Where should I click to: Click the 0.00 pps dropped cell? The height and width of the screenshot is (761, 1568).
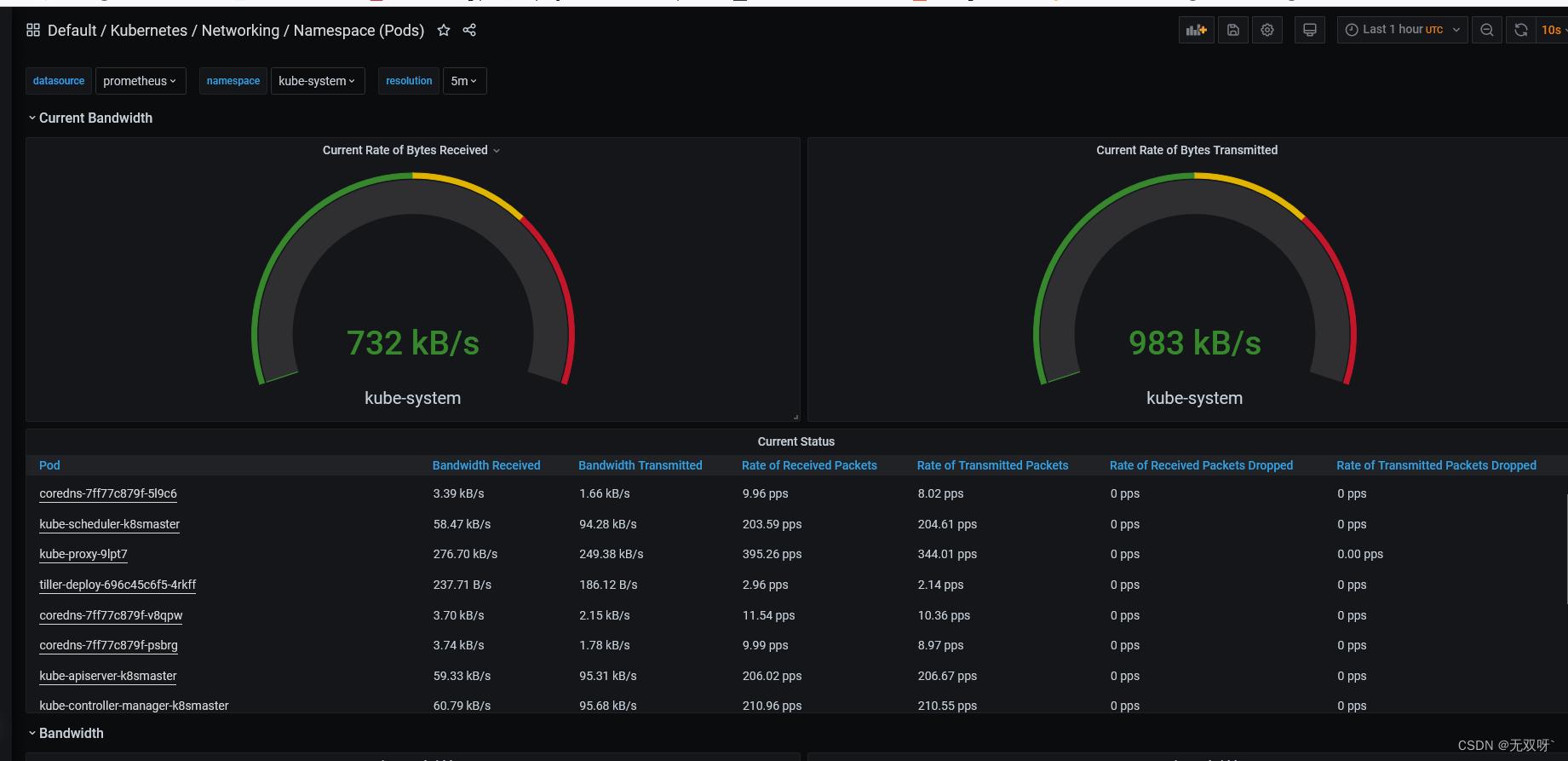coord(1360,554)
